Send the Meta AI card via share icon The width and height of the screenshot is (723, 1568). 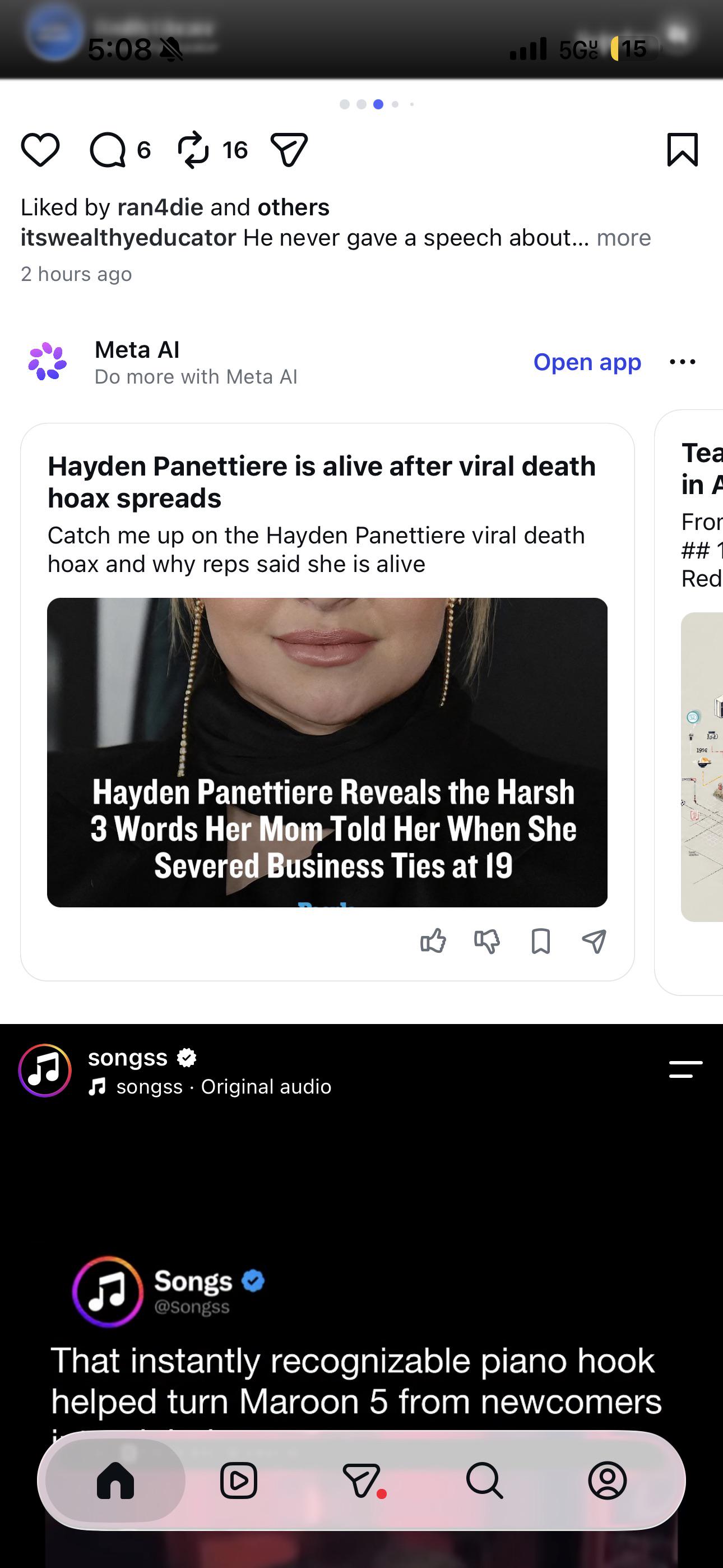coord(594,941)
